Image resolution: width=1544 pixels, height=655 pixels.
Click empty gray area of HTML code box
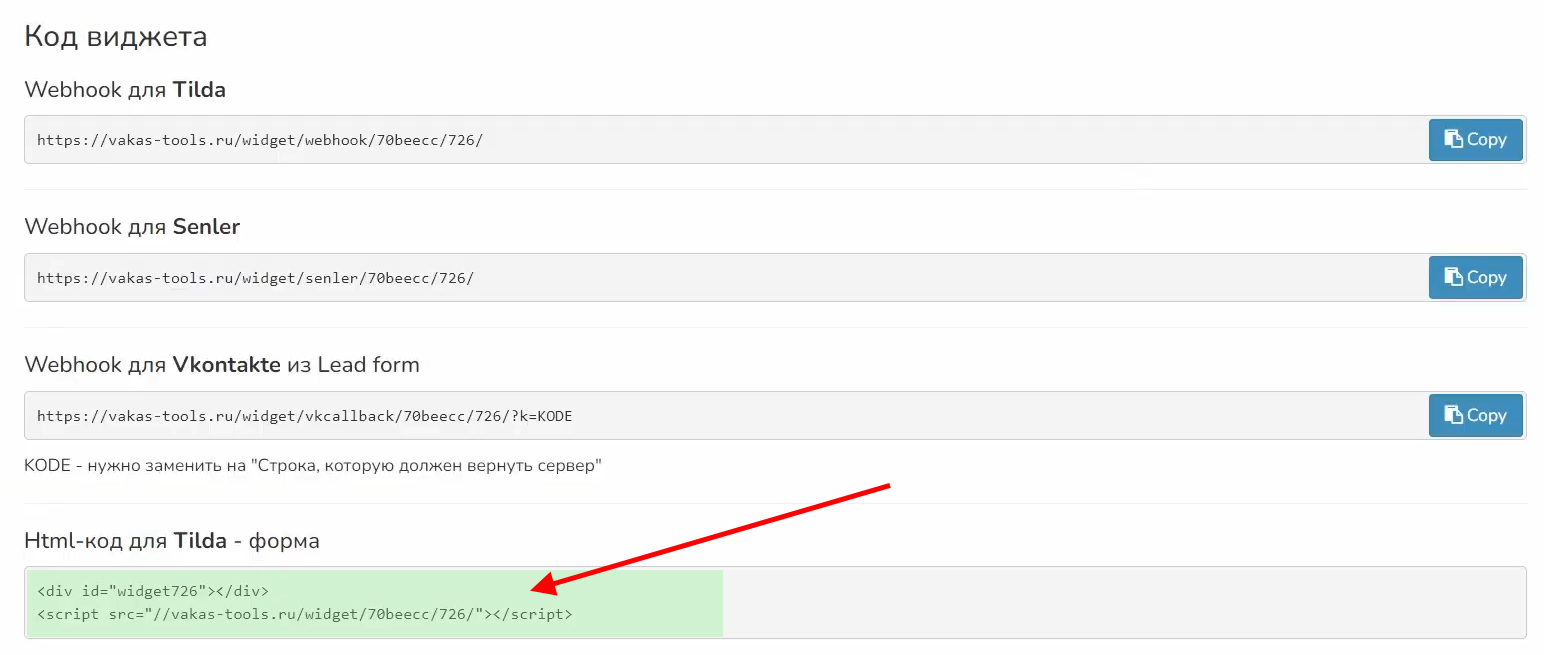(x=1100, y=602)
